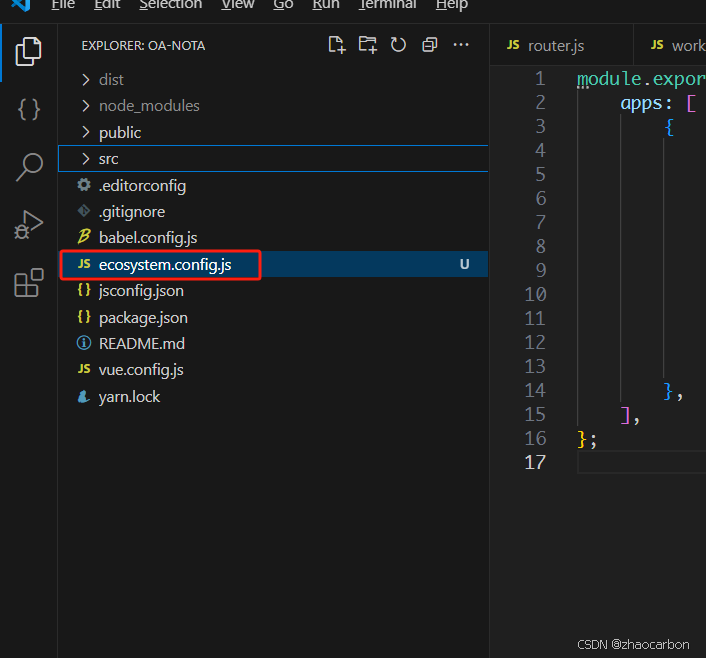Open the Run and Debug view
Screen dimensions: 706x658
click(29, 225)
